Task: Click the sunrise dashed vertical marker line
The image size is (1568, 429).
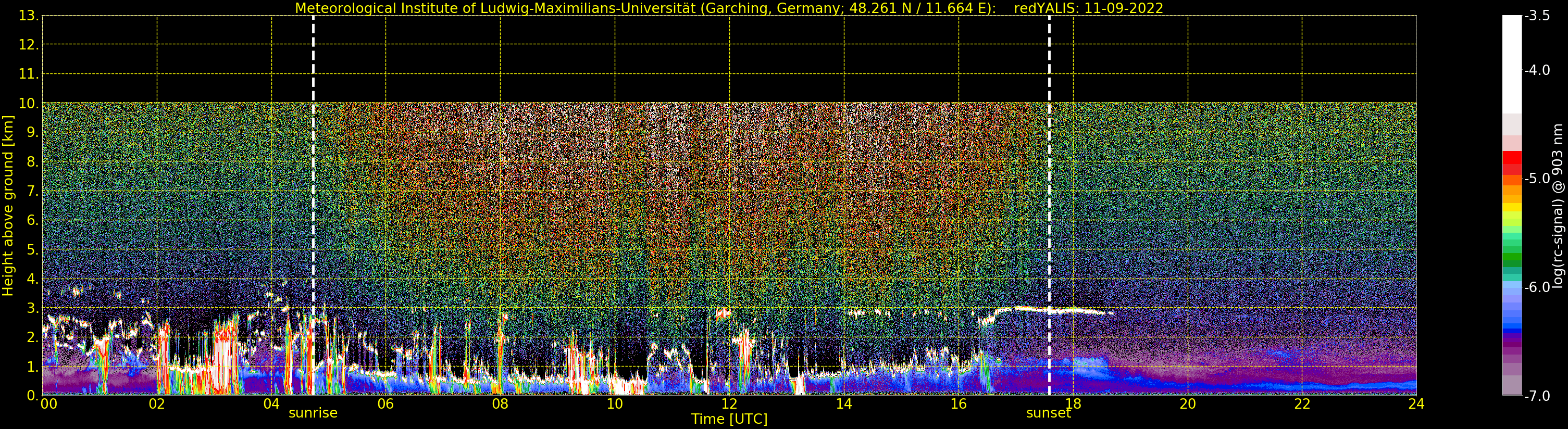Action: point(314,205)
